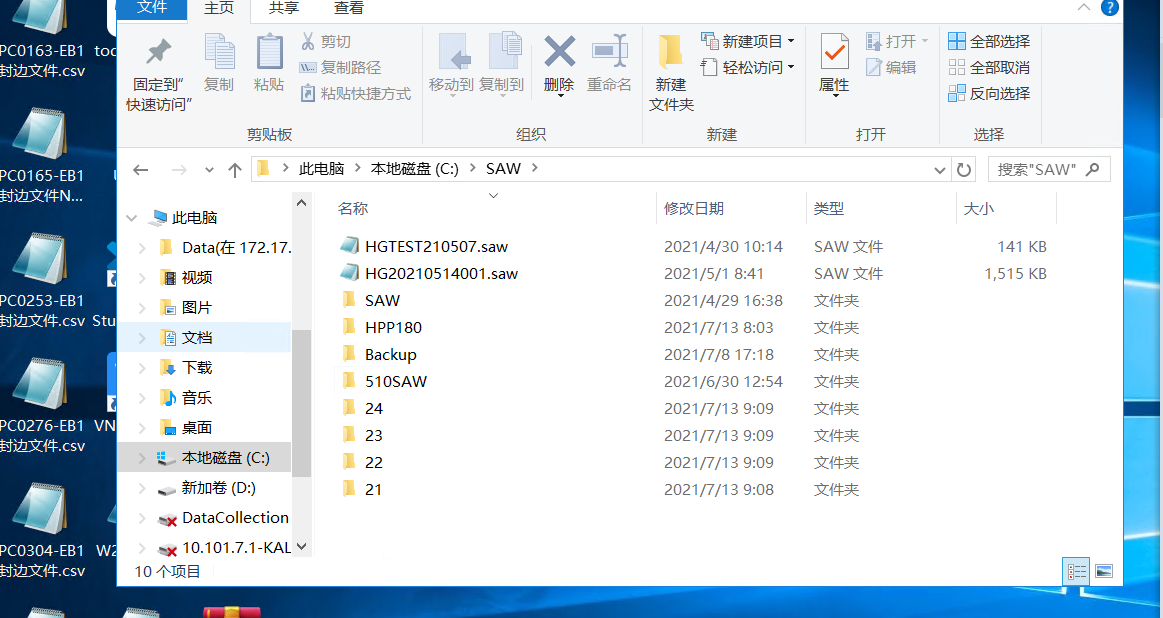The height and width of the screenshot is (618, 1163).
Task: Click 本地磁盘 (C:) in the address bar
Action: point(415,169)
